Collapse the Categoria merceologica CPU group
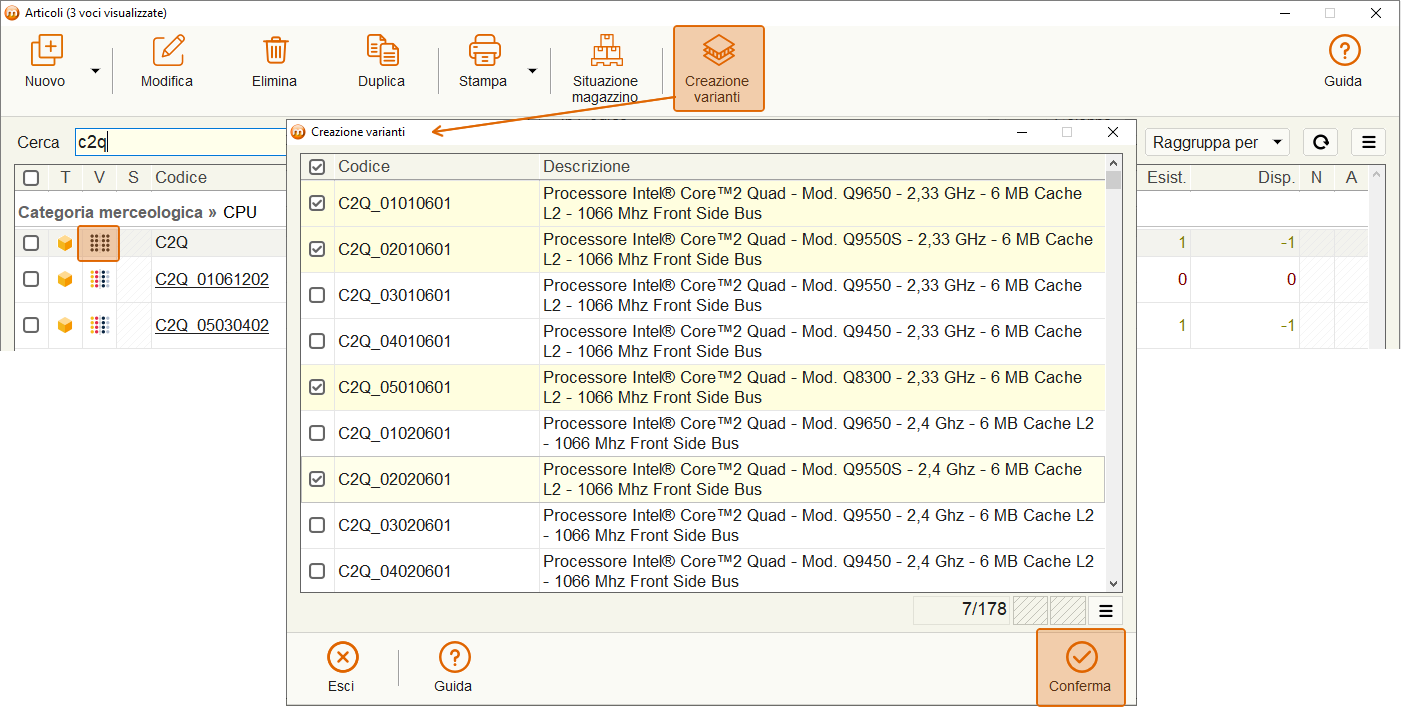 coord(137,212)
